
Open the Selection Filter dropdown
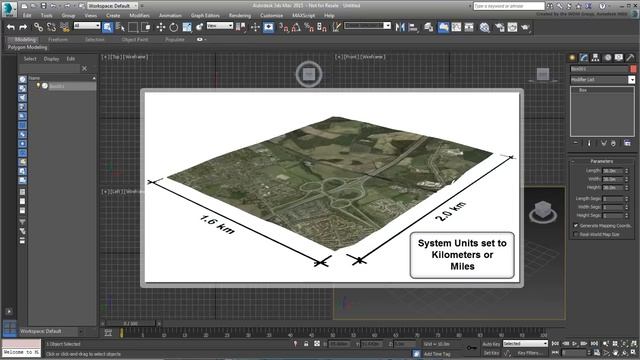[x=87, y=26]
